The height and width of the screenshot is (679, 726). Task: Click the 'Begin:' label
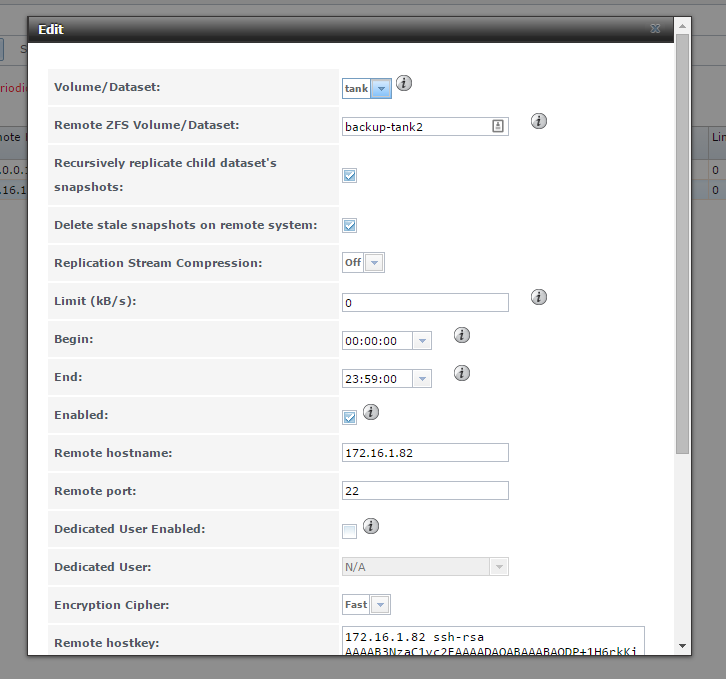click(74, 339)
